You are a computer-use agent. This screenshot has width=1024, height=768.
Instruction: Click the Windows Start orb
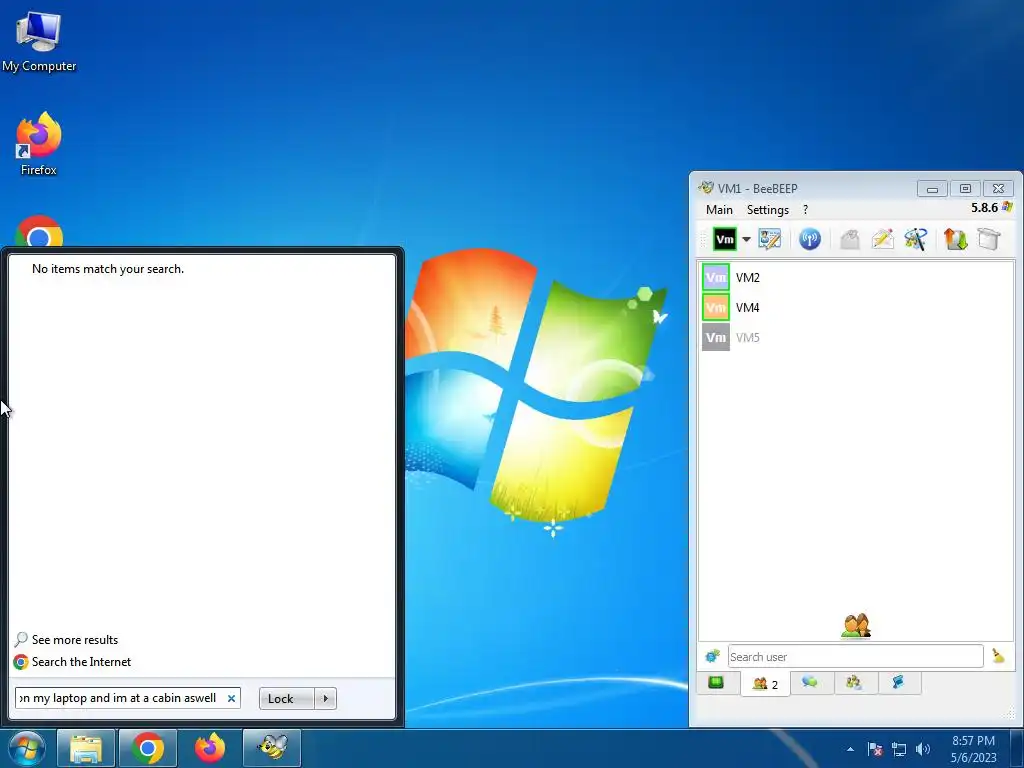point(27,748)
